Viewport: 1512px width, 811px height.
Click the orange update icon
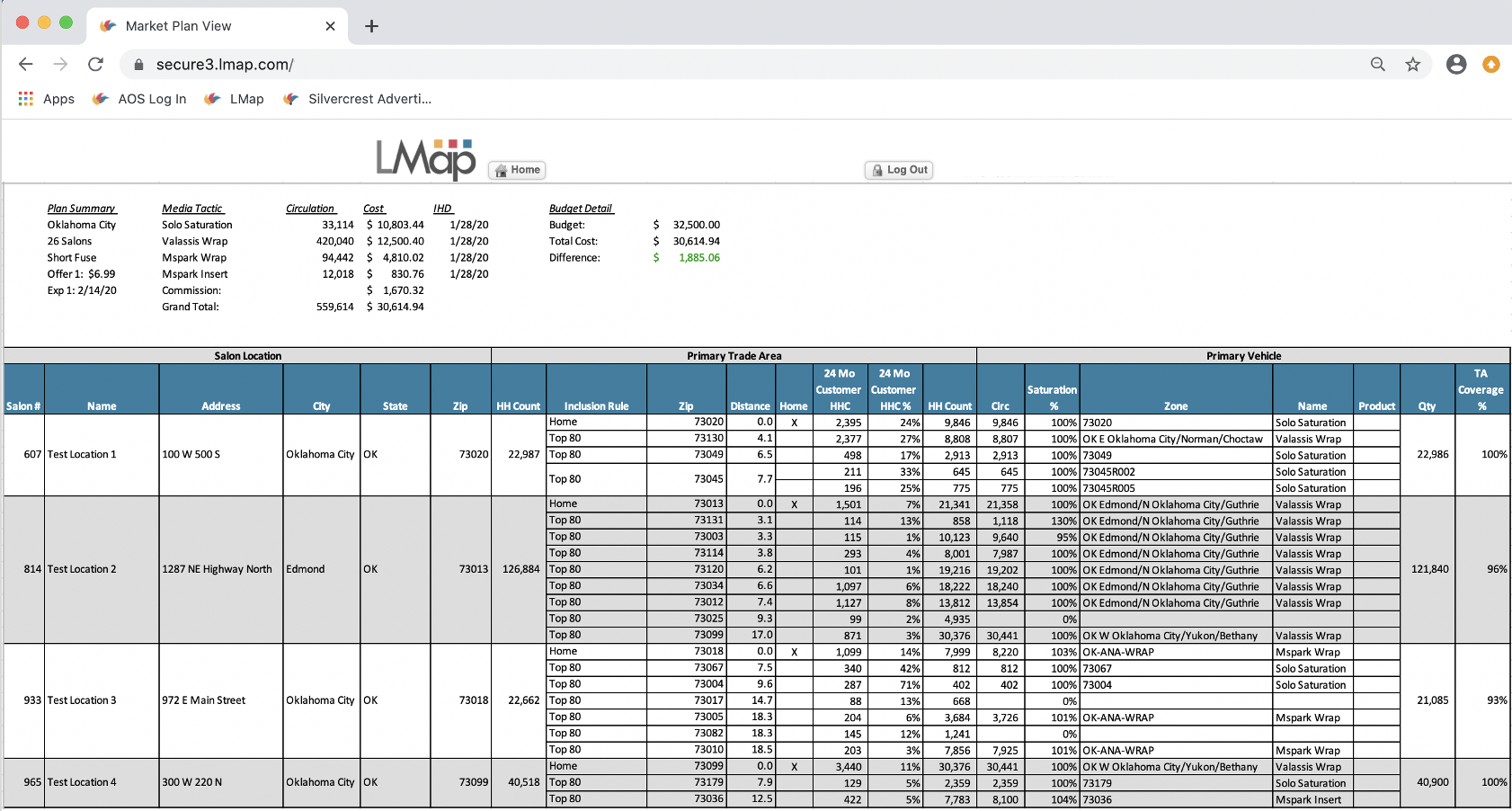(1491, 64)
